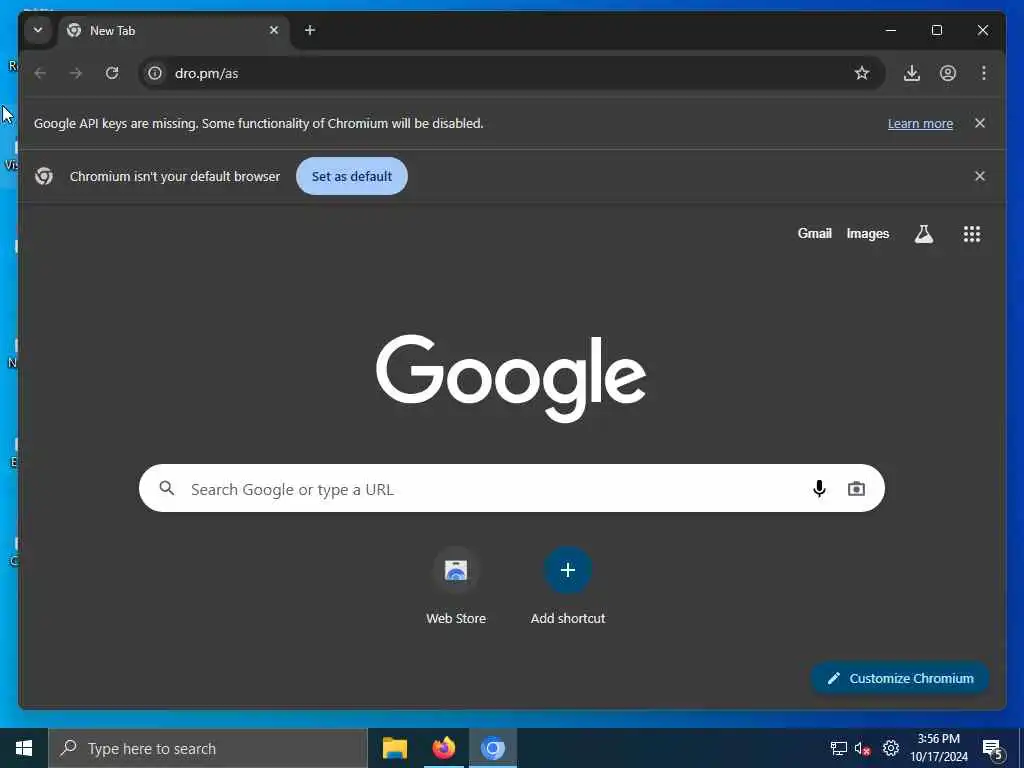Click the Chromium logo in default-browser bar
The image size is (1024, 768).
click(44, 176)
